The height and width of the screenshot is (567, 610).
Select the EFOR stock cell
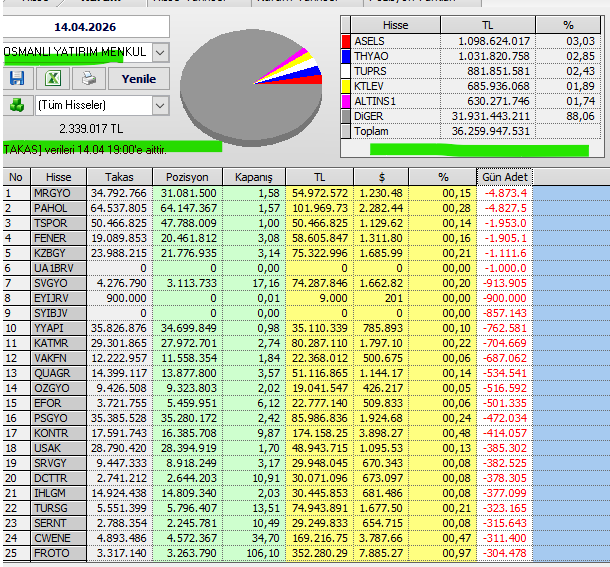coord(58,403)
